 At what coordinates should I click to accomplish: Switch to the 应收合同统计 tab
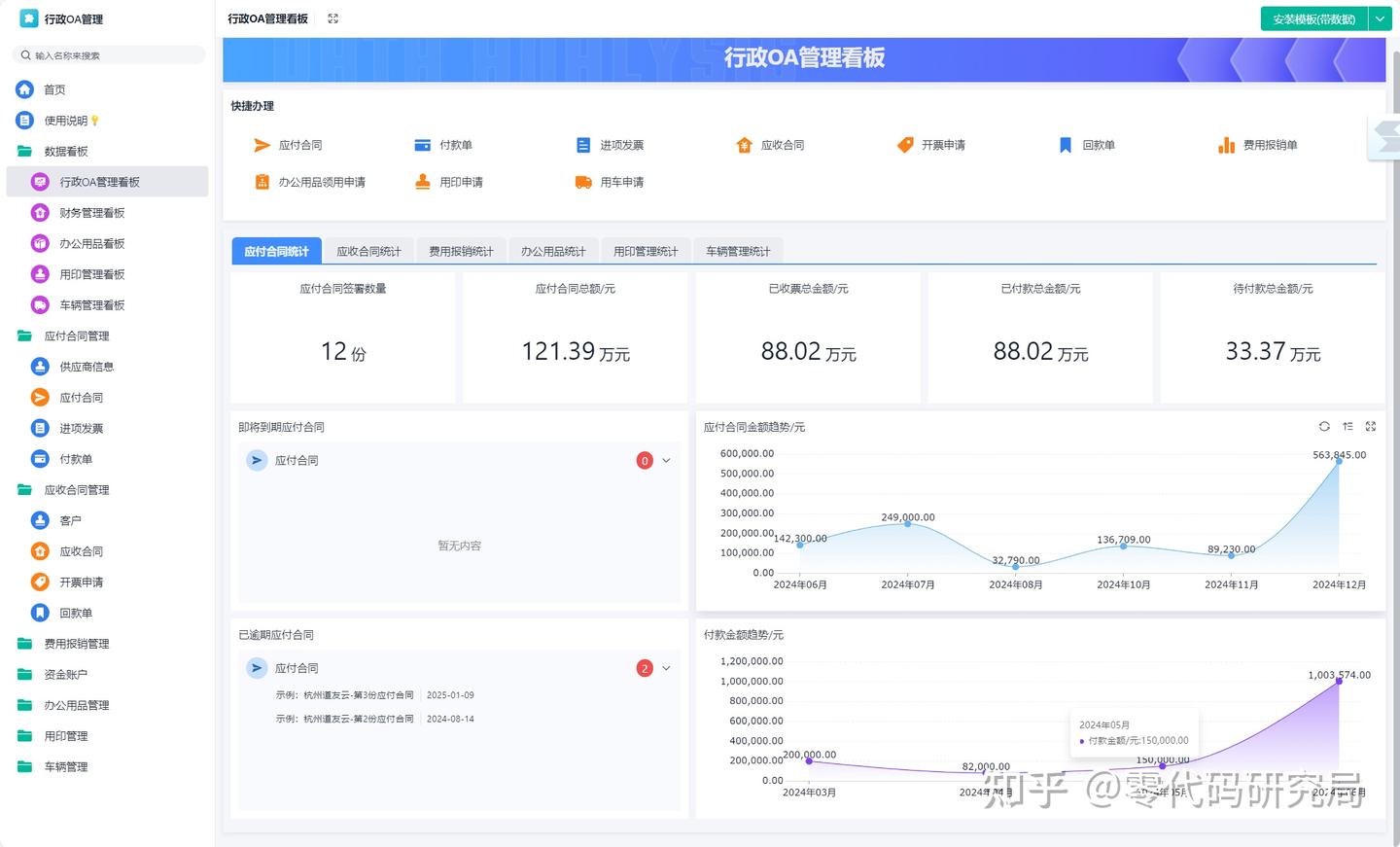(x=368, y=250)
